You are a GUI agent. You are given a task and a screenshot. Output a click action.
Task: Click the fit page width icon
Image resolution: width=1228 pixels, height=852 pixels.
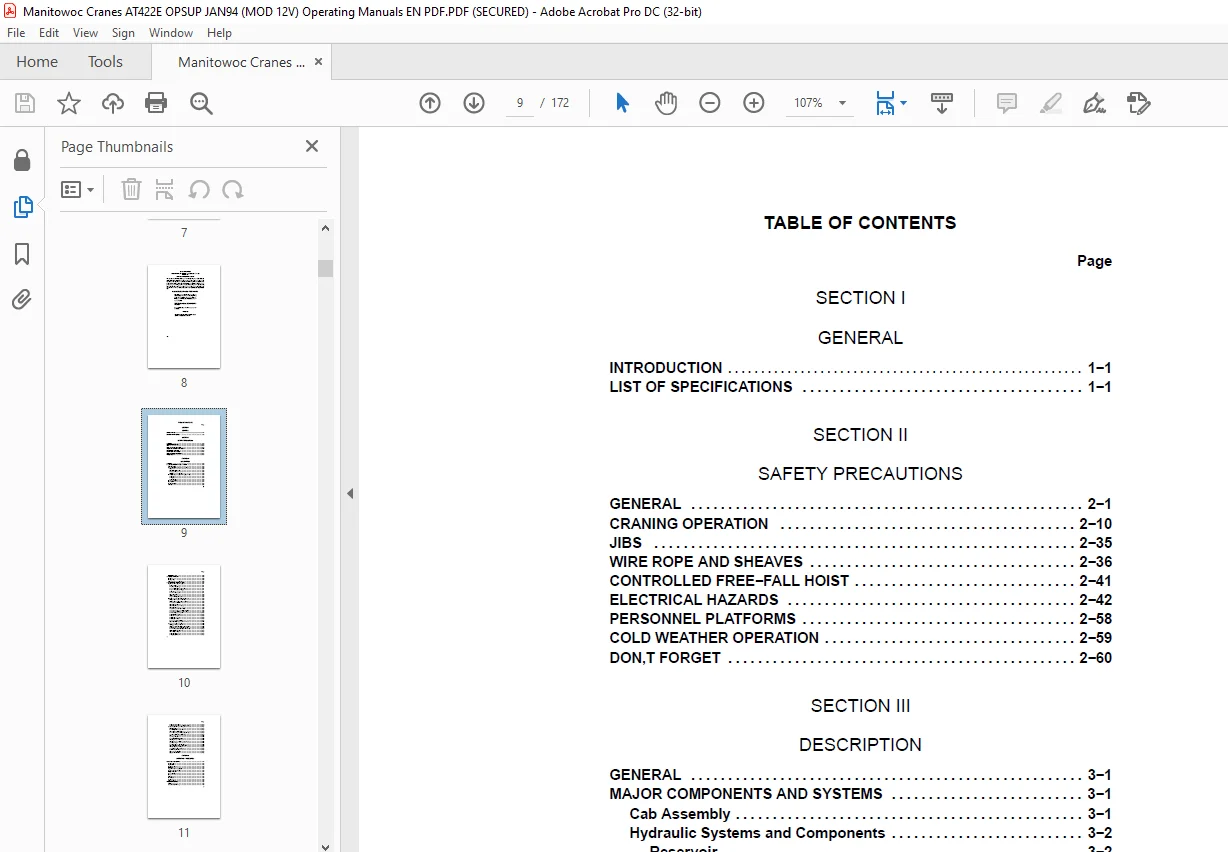click(885, 103)
